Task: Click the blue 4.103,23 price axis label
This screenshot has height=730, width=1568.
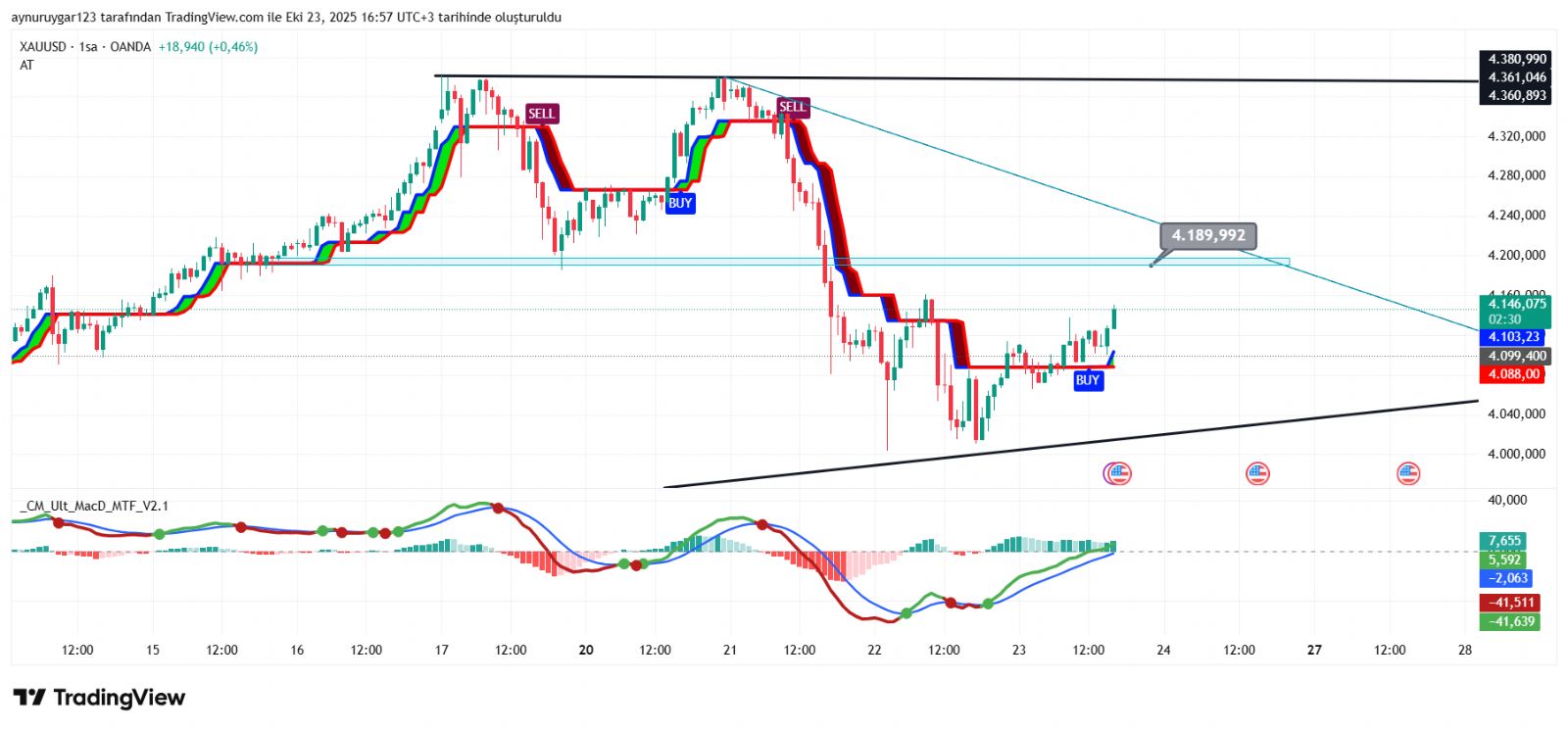Action: point(1514,337)
